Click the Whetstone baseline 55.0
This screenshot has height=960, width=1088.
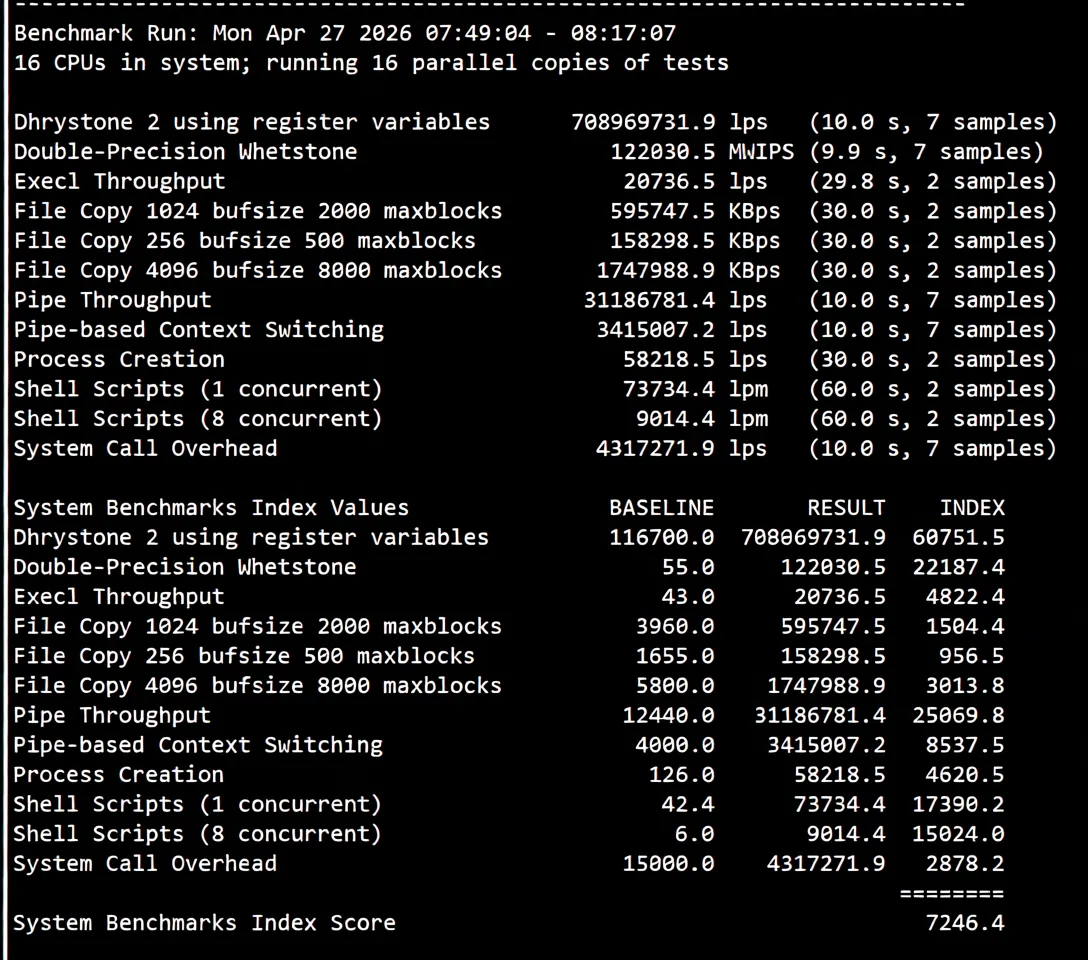tap(688, 567)
